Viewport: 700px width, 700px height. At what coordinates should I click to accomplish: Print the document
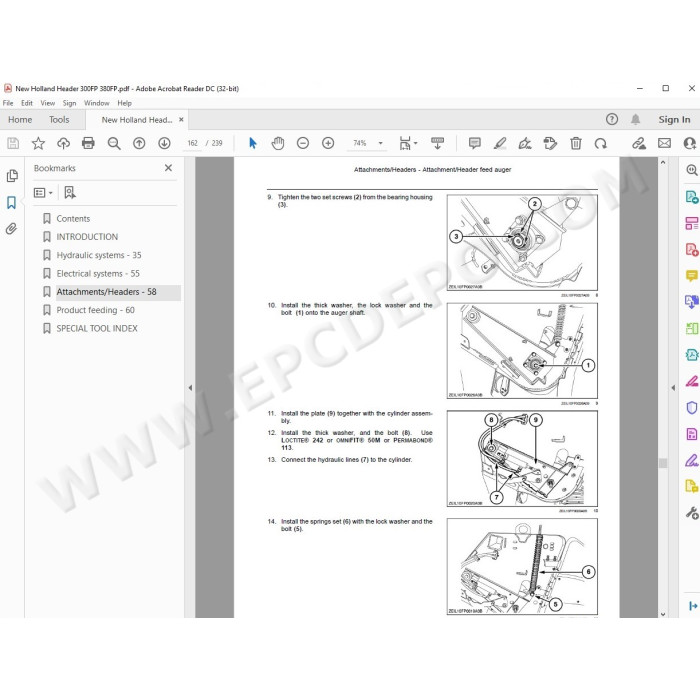88,143
